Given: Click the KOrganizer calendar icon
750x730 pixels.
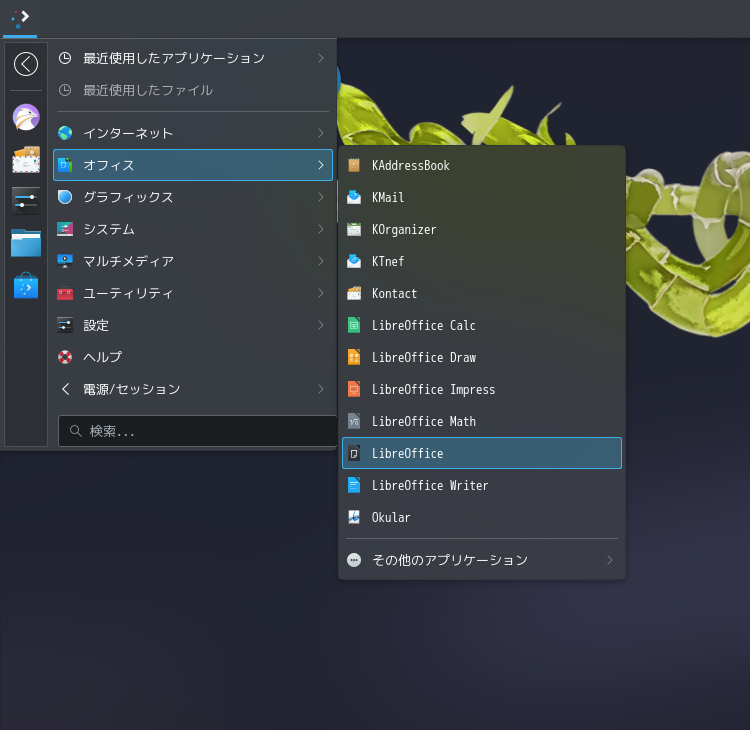Looking at the screenshot, I should 354,230.
